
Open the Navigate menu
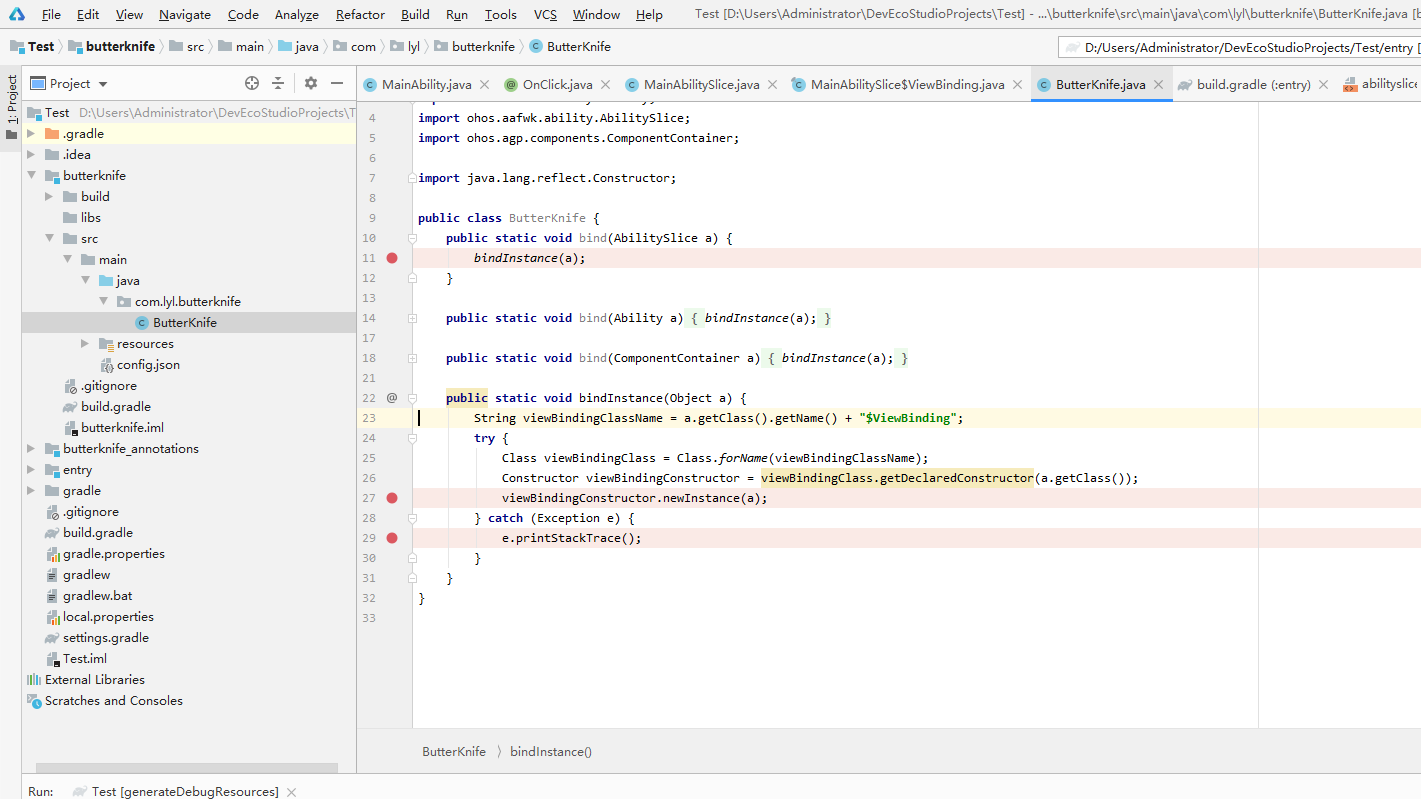(x=185, y=14)
